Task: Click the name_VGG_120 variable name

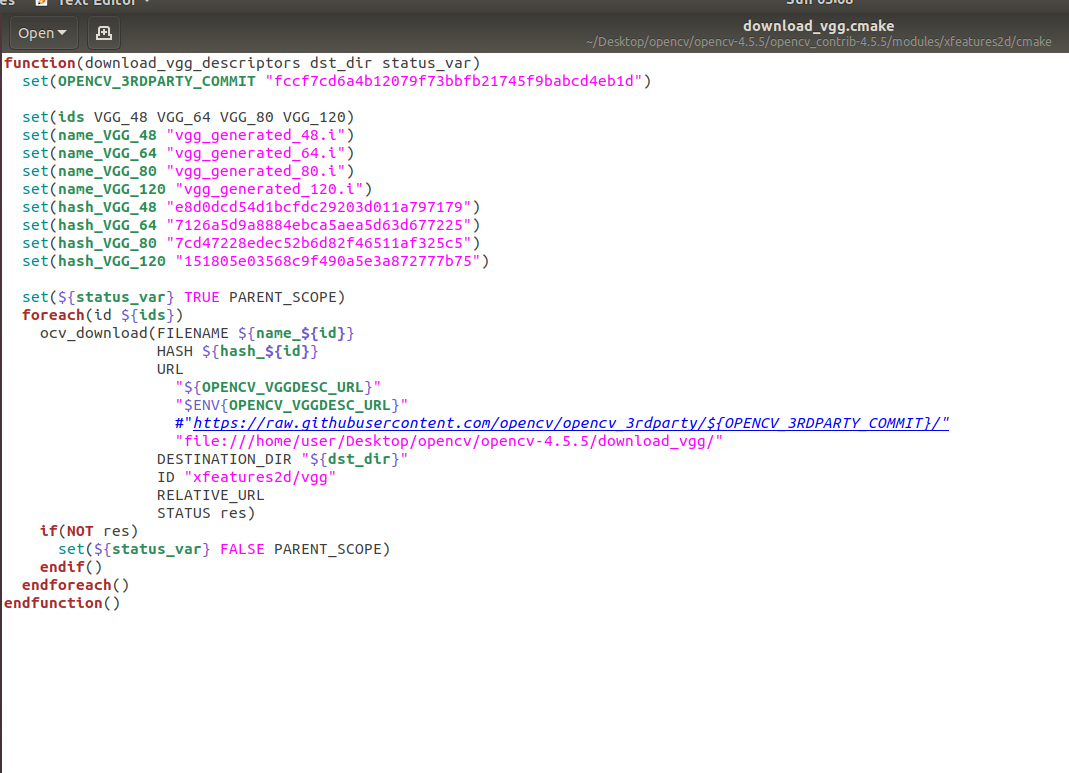Action: 112,190
